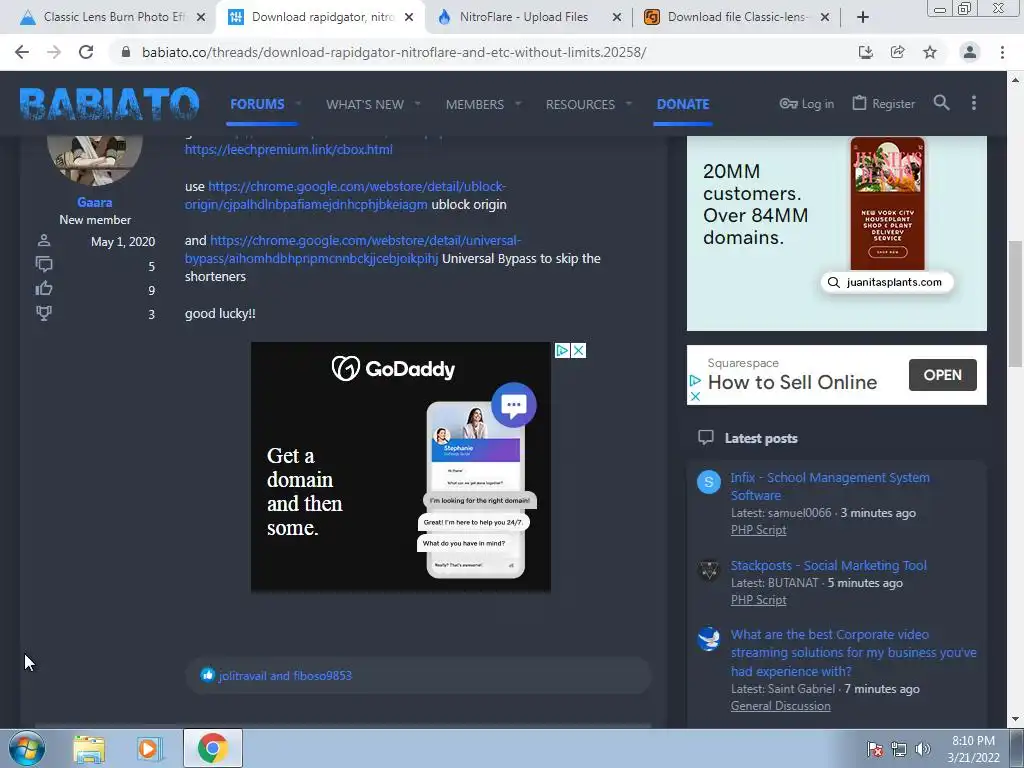The height and width of the screenshot is (768, 1024).
Task: Click the padlock site info icon
Action: 126,52
